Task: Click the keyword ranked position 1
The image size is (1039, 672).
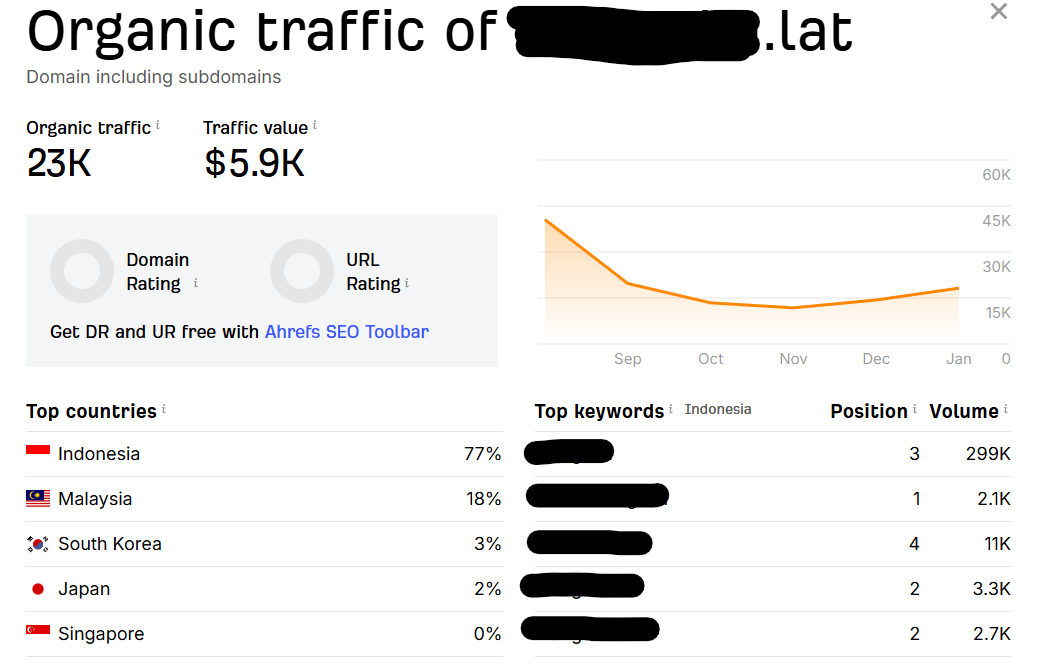Action: pos(597,497)
